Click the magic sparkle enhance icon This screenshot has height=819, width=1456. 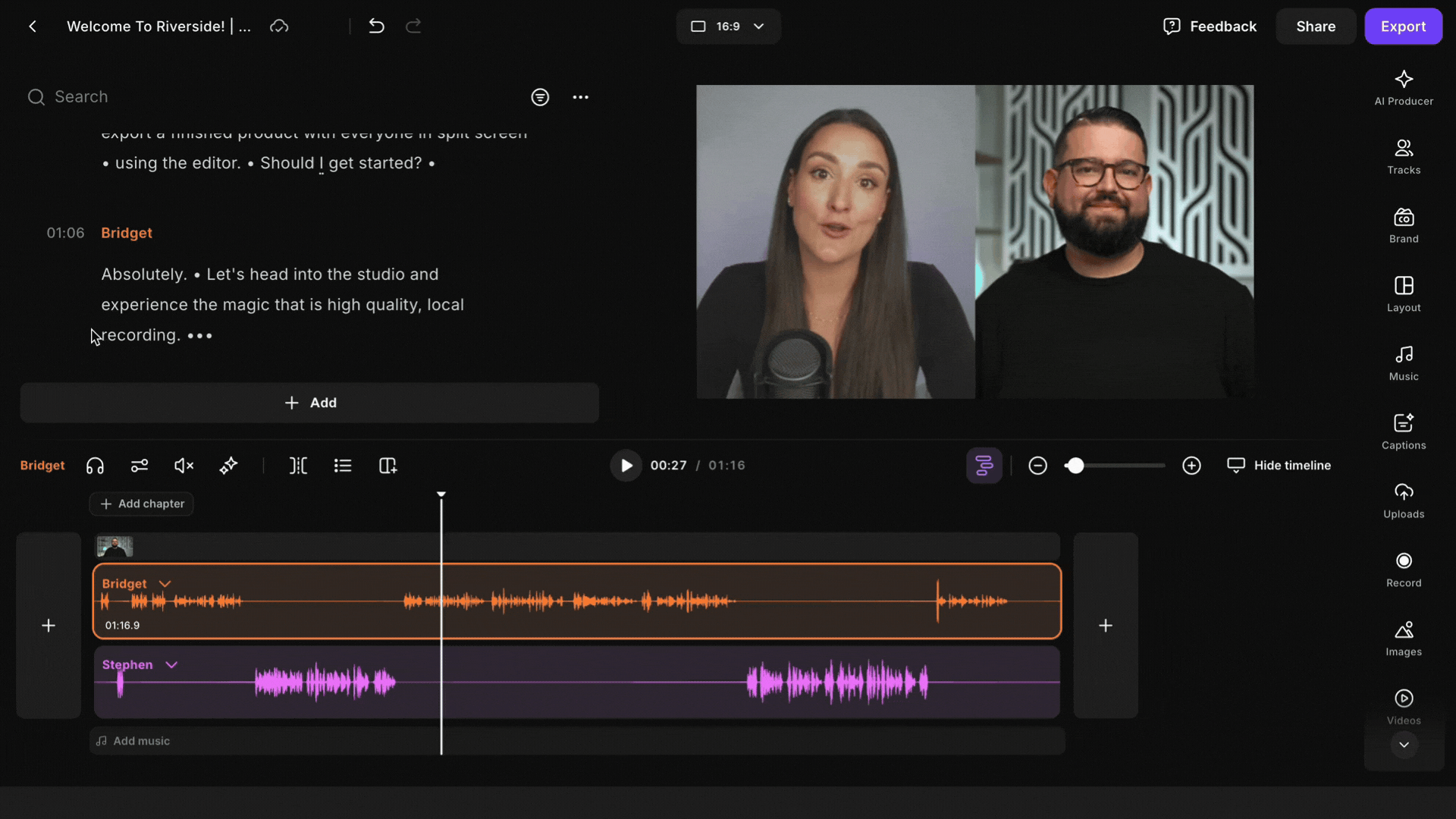228,466
